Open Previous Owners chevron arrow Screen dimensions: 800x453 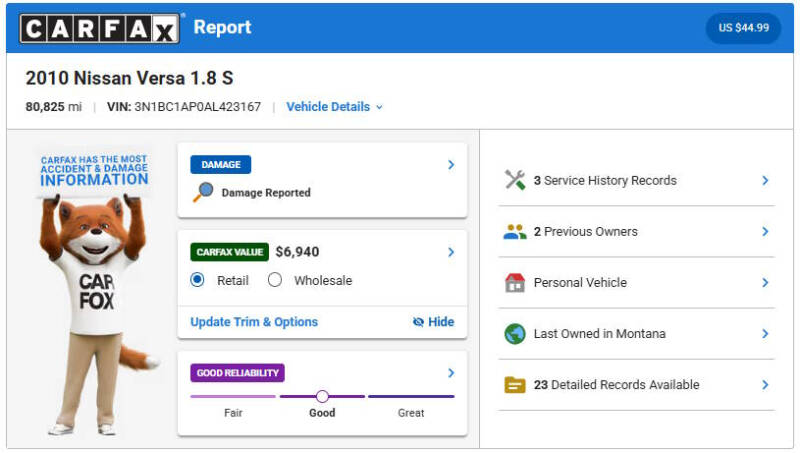765,232
